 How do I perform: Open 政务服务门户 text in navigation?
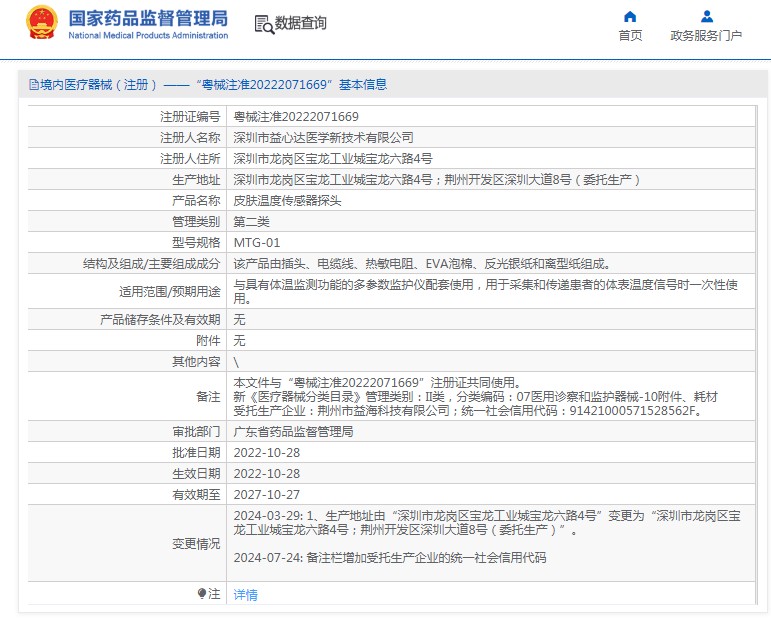point(706,36)
